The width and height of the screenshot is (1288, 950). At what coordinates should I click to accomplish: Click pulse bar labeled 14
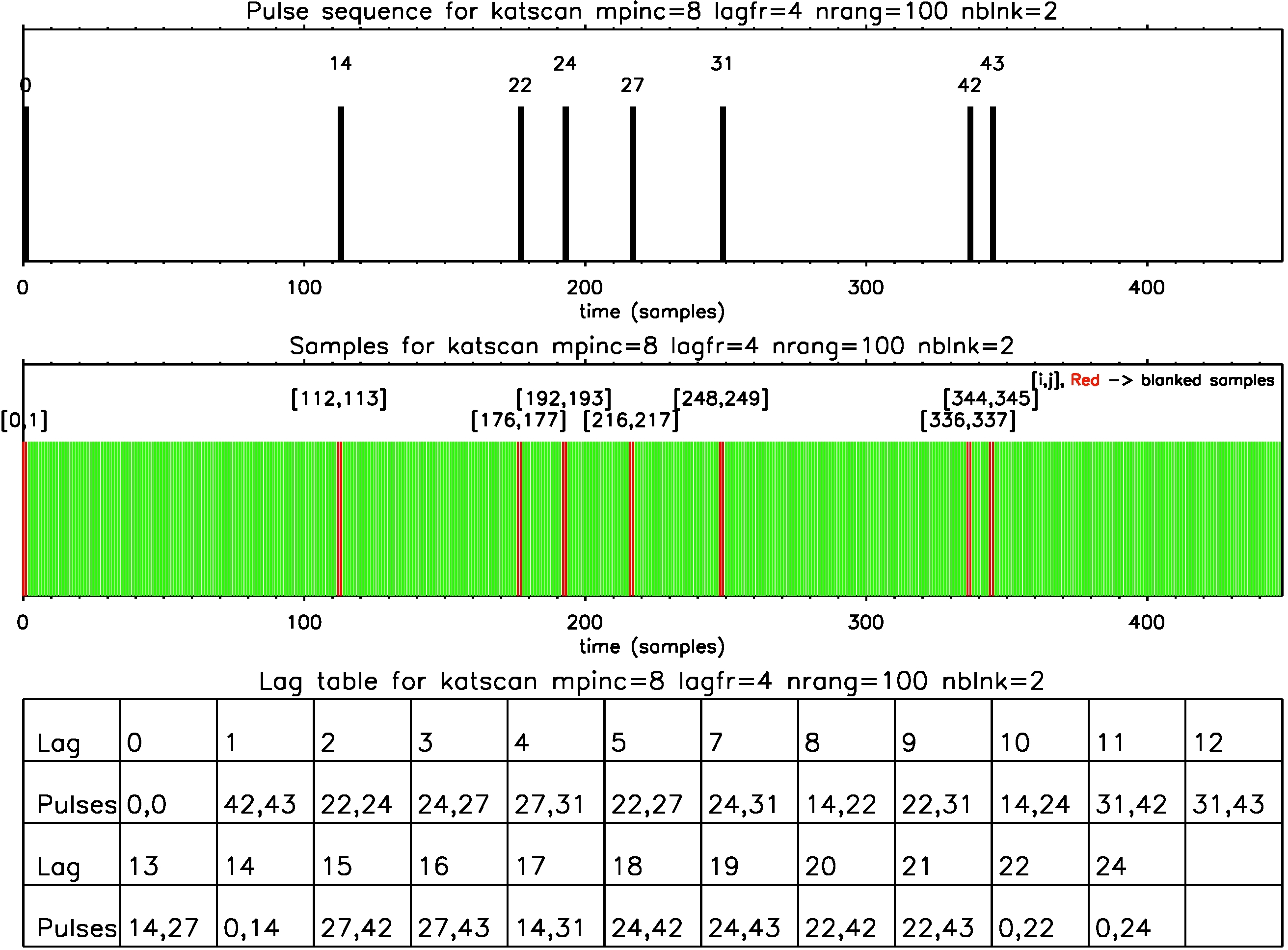(341, 184)
